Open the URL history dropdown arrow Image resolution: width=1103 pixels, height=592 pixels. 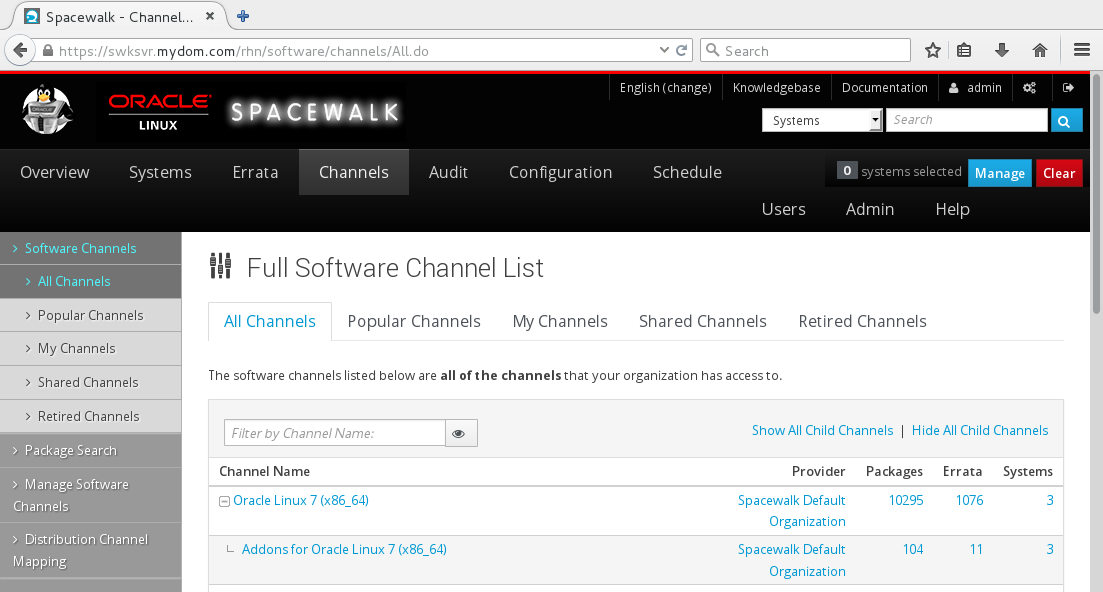click(663, 51)
